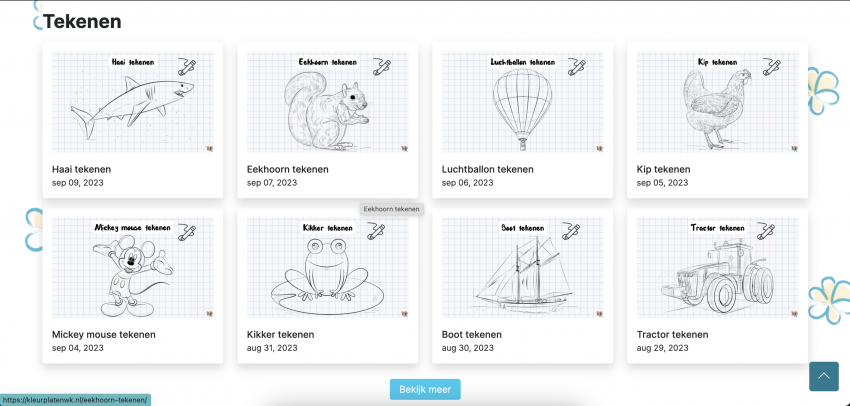This screenshot has height=406, width=850.
Task: Click the pencil icon on Boot tekenen card
Action: [x=571, y=231]
